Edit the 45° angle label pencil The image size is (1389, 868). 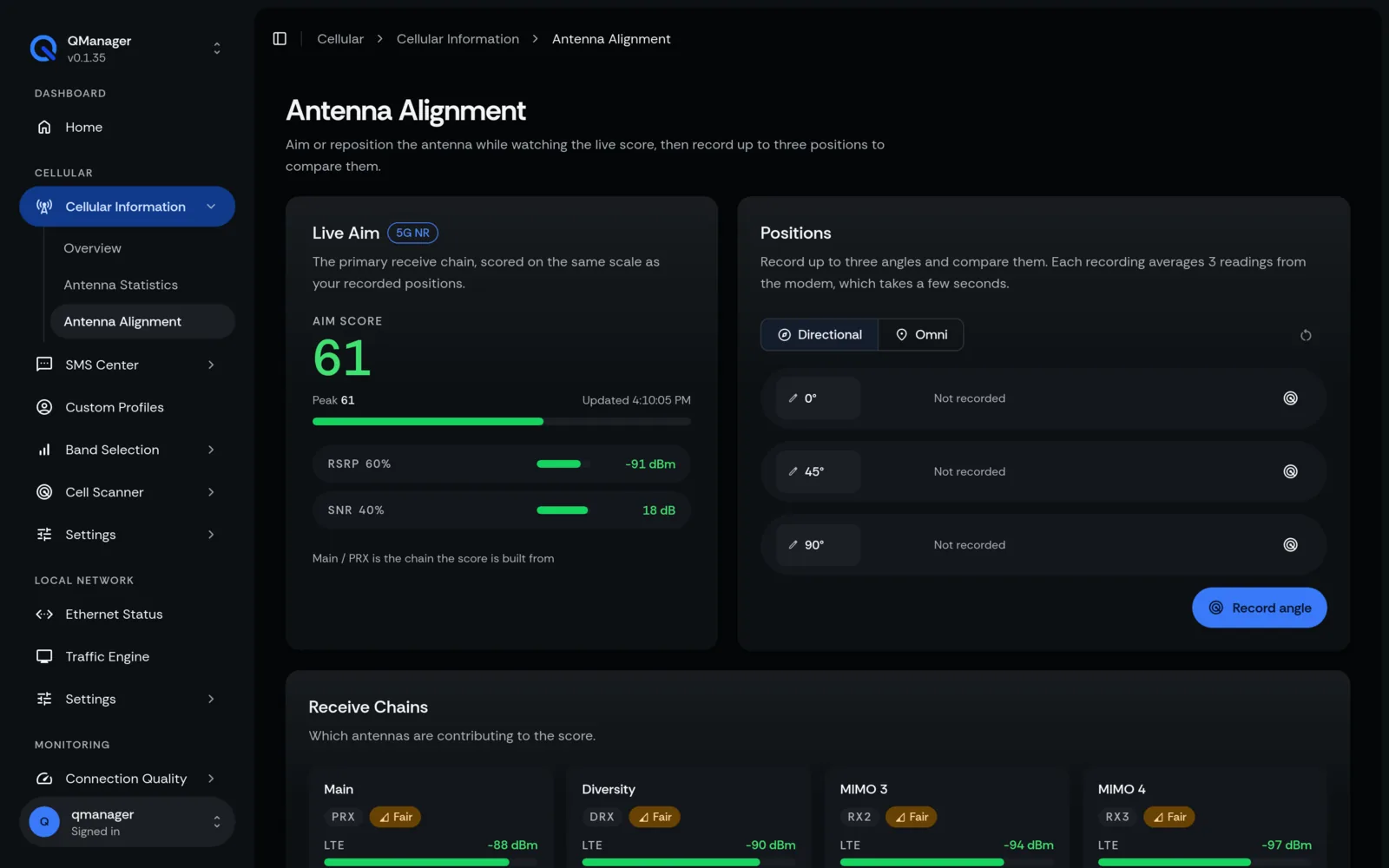(793, 471)
